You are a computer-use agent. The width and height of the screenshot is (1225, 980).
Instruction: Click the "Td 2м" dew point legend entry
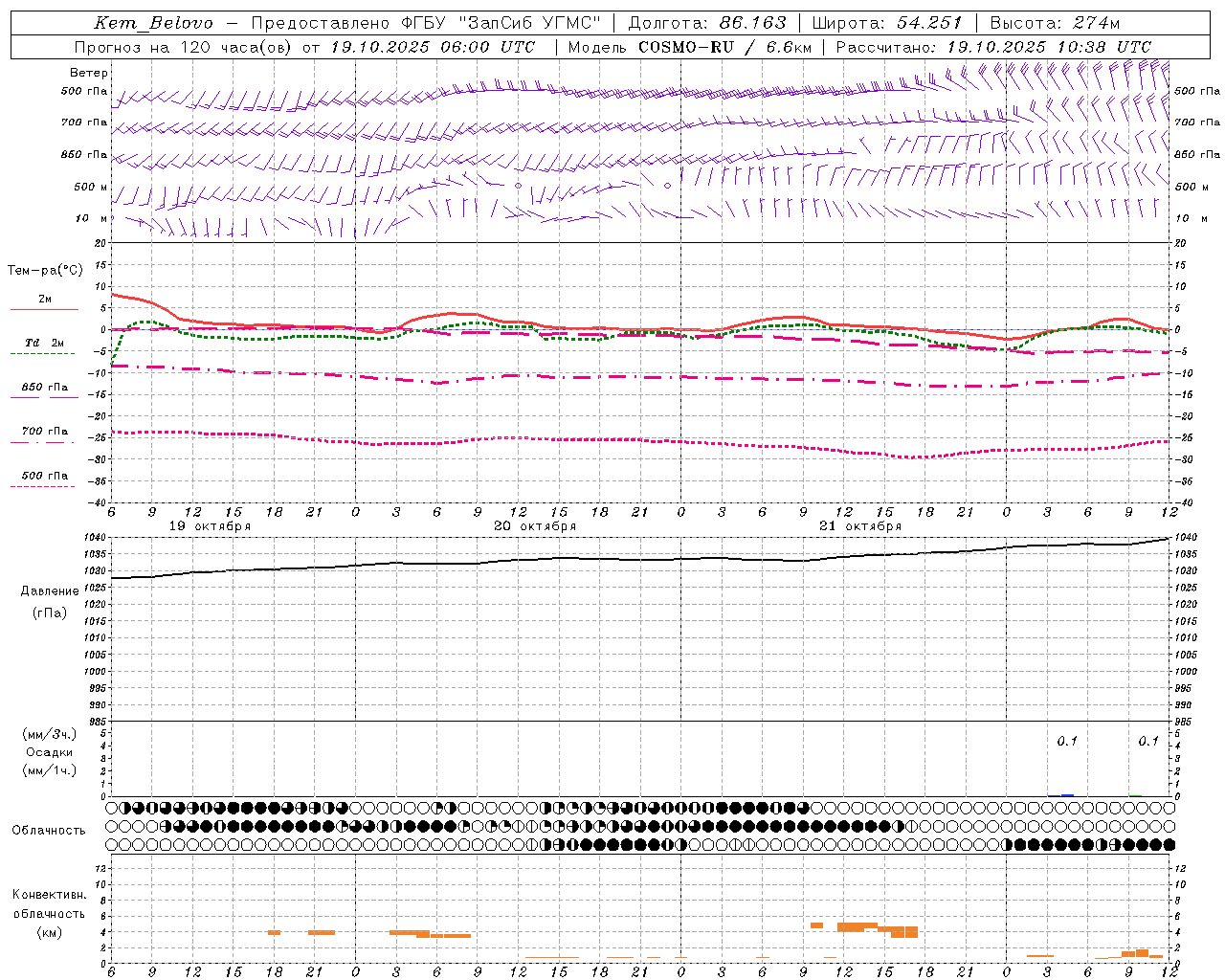point(44,343)
